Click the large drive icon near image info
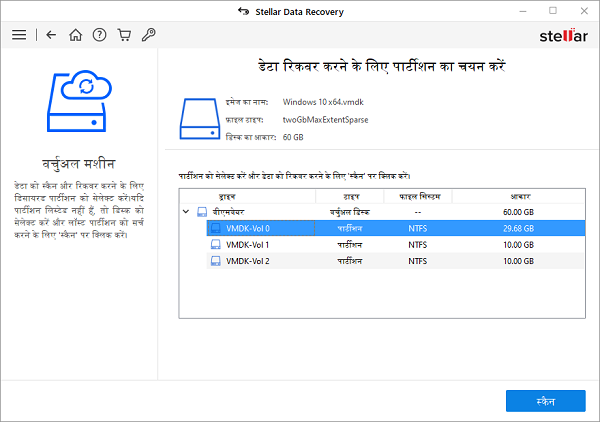The image size is (600, 422). pos(200,119)
